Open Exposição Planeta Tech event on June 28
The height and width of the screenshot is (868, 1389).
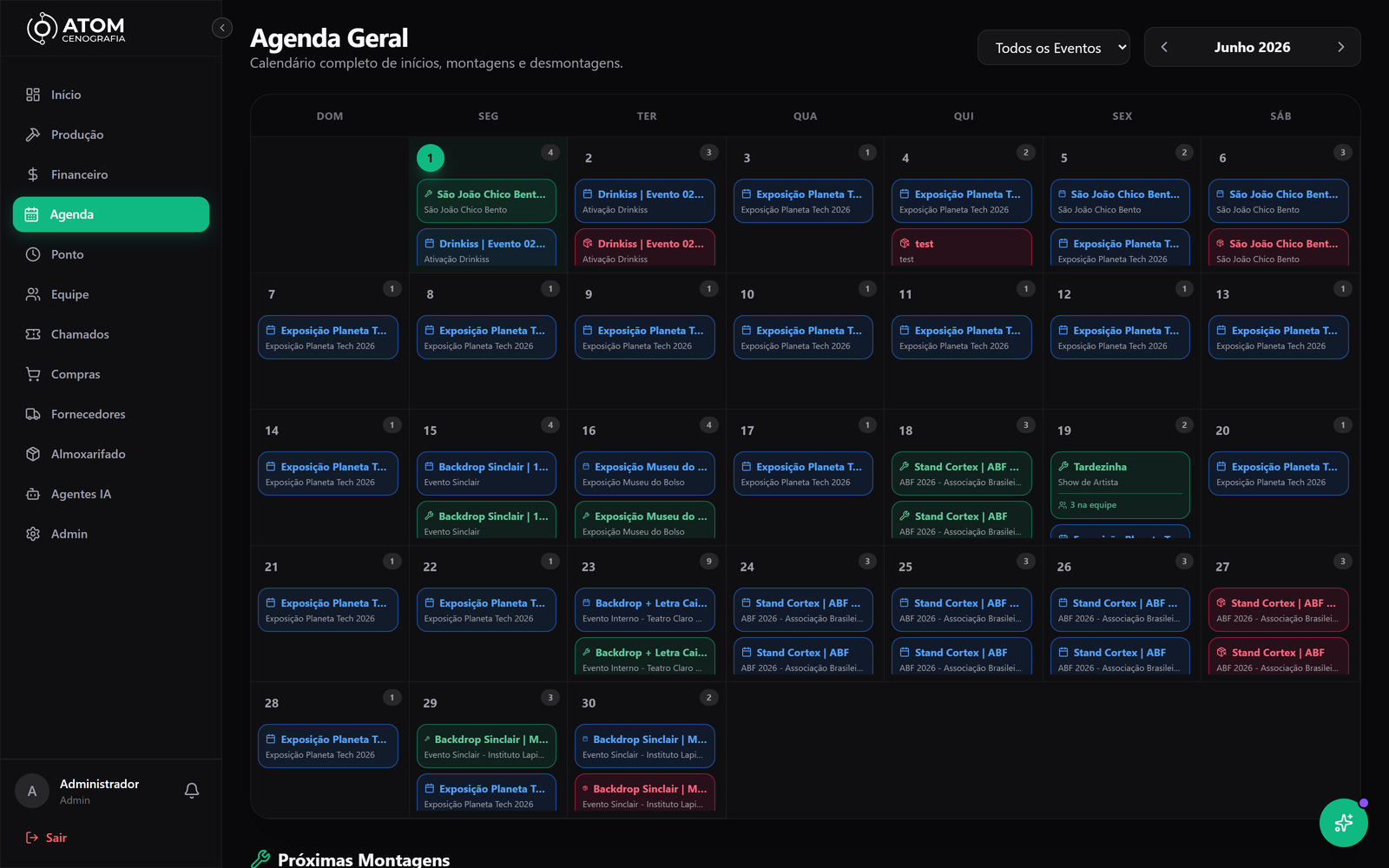pos(328,746)
